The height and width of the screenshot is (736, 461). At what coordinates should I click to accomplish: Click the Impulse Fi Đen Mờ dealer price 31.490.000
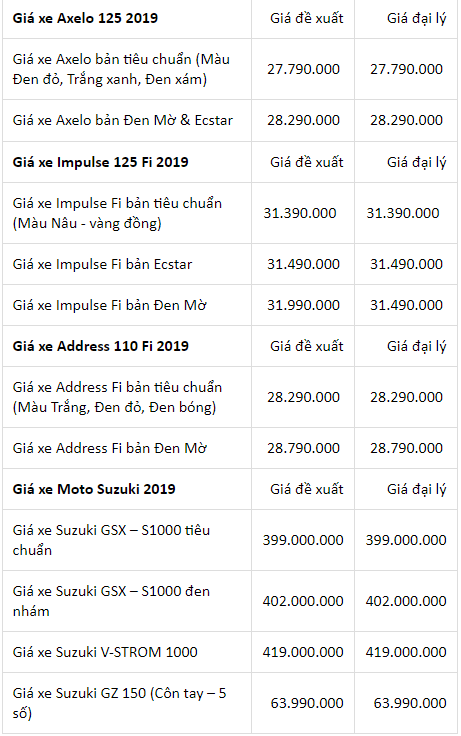pyautogui.click(x=406, y=305)
